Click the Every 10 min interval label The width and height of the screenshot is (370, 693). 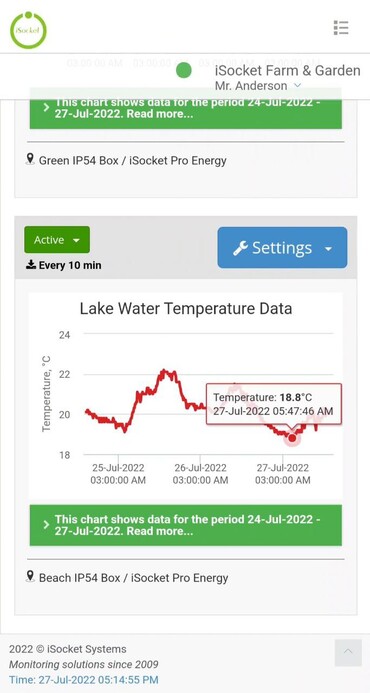[70, 265]
